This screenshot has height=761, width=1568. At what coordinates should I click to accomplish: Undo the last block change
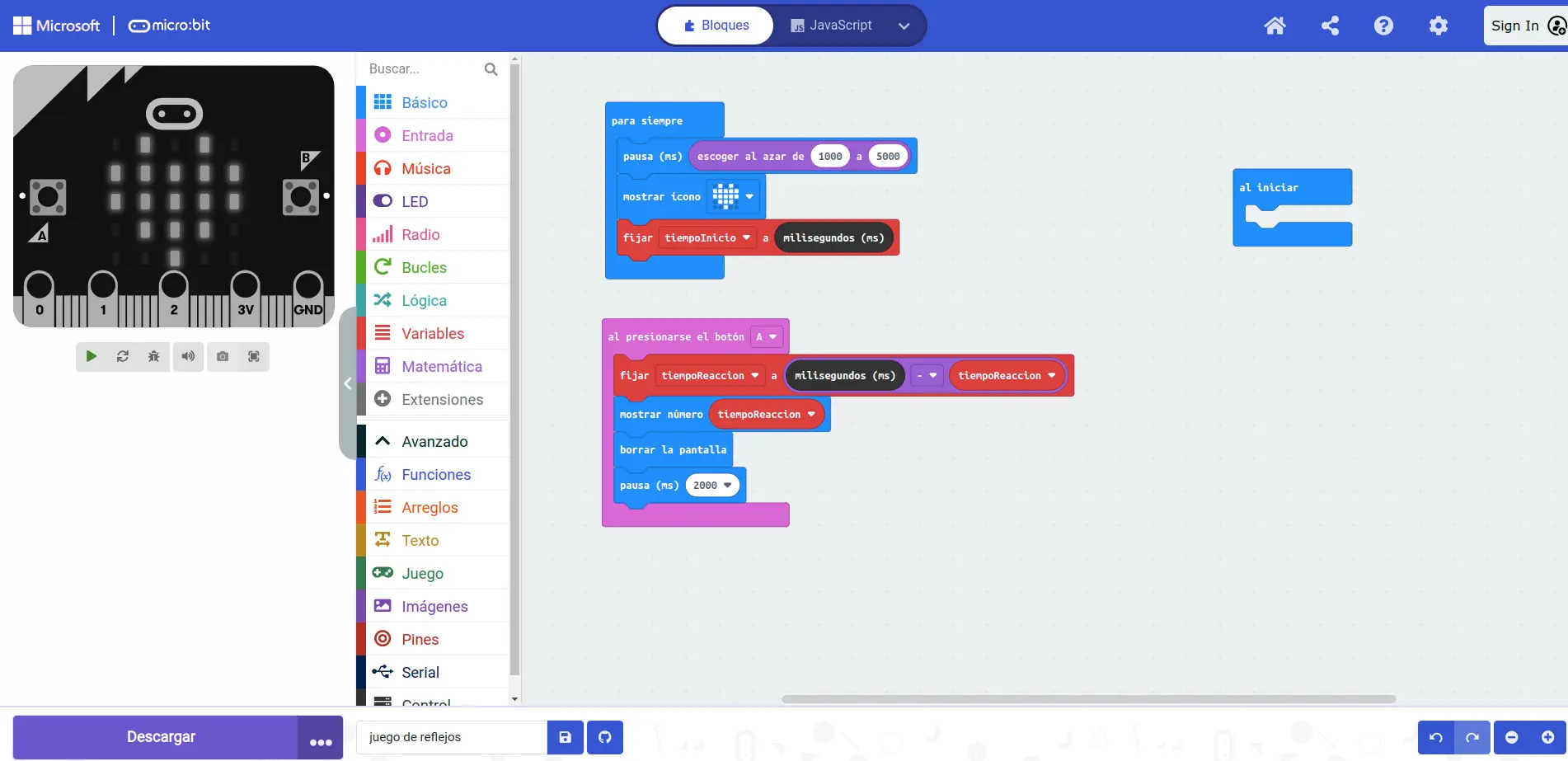point(1435,737)
